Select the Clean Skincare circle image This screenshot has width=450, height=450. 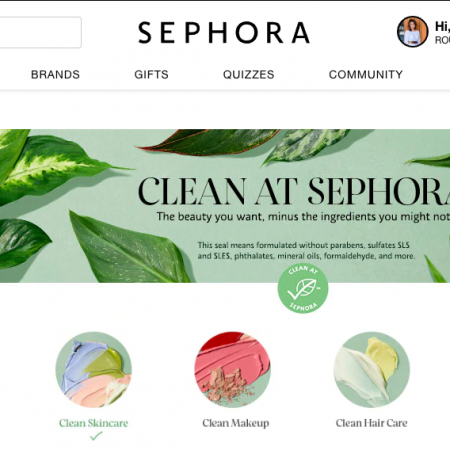pyautogui.click(x=94, y=369)
